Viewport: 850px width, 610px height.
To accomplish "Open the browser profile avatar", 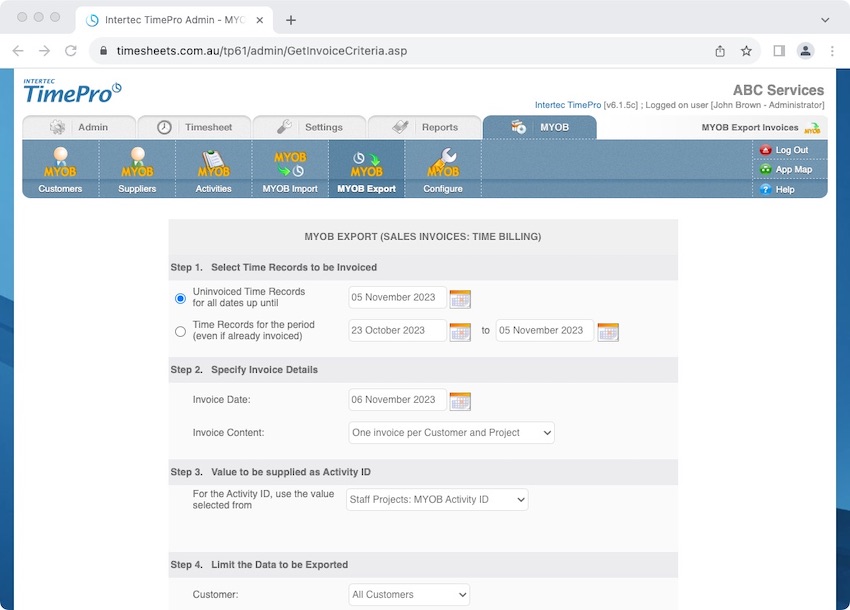I will coord(806,51).
